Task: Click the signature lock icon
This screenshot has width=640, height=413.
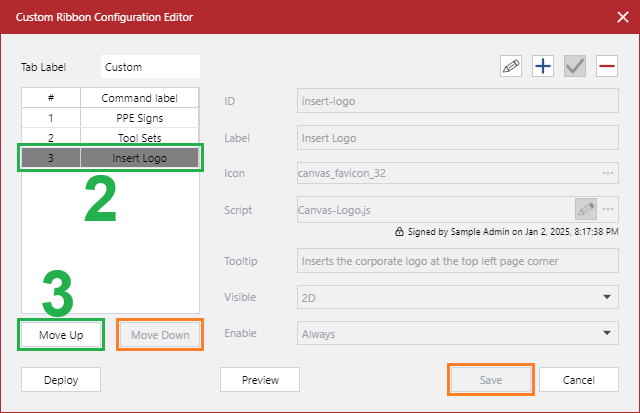Action: tap(399, 230)
